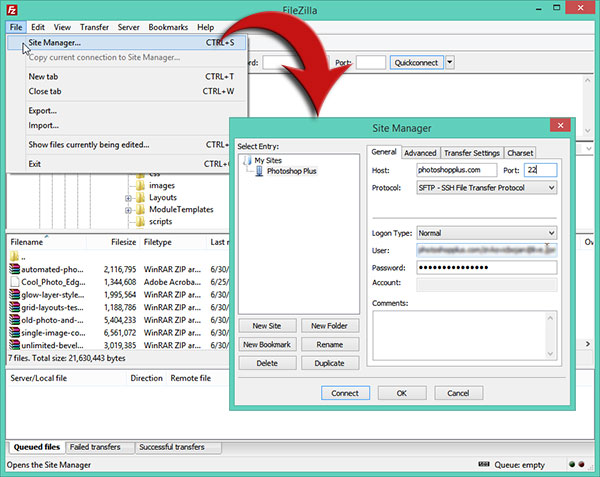Select the Queued files tab
Image resolution: width=600 pixels, height=477 pixels.
tap(36, 447)
